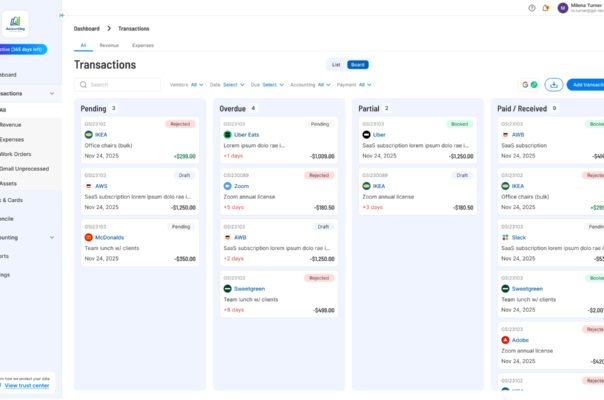Open the Date Select dropdown
Image resolution: width=604 pixels, height=400 pixels.
point(227,85)
